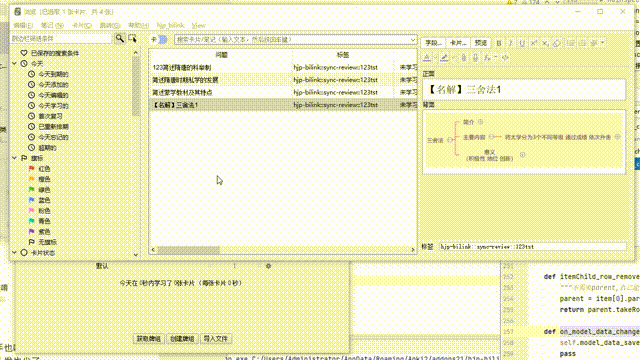
Task: Collapse the 卡片状态 tree section
Action: [15, 253]
